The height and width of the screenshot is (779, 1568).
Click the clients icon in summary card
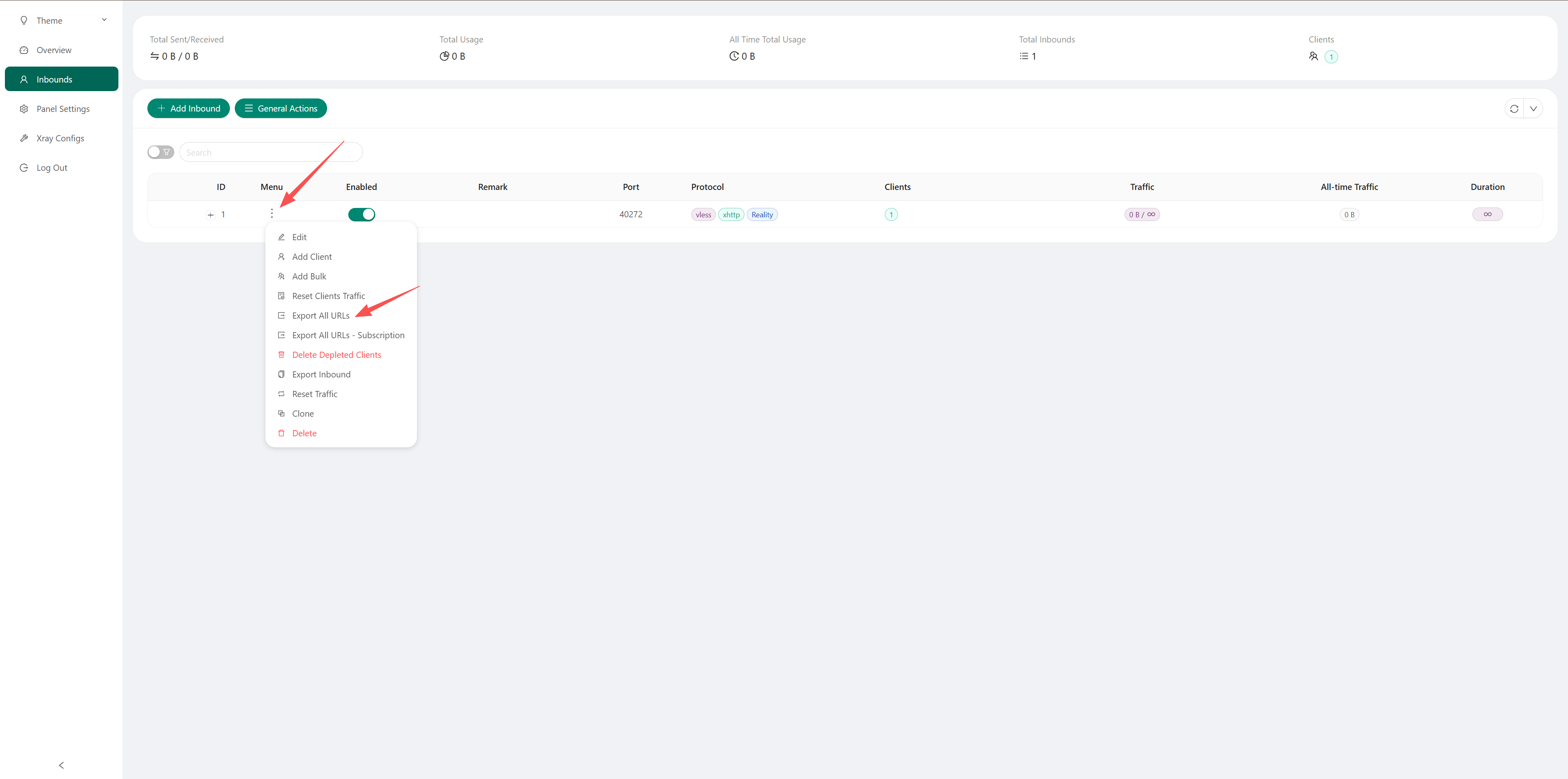1314,56
